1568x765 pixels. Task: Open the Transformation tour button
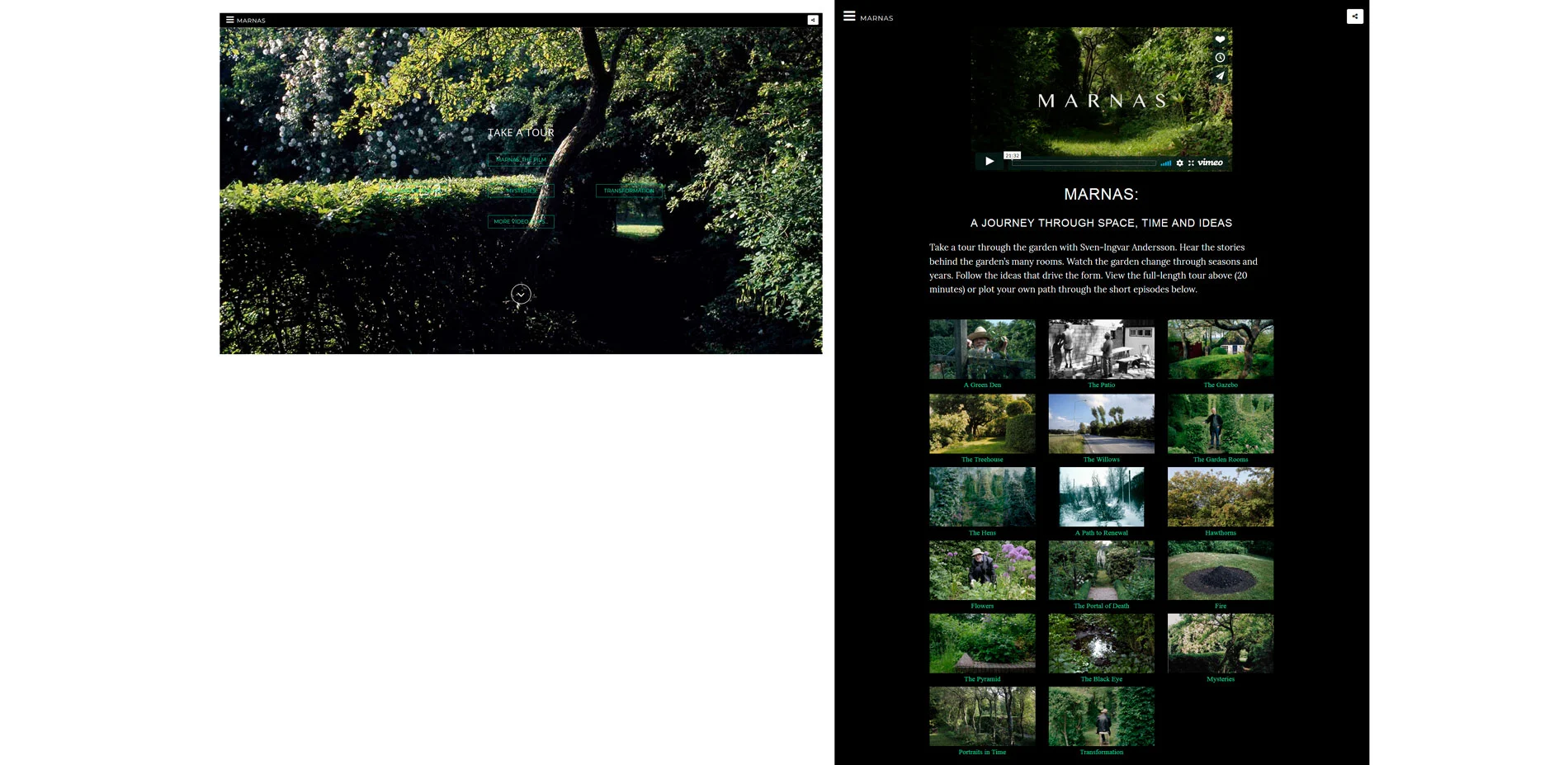click(x=629, y=191)
